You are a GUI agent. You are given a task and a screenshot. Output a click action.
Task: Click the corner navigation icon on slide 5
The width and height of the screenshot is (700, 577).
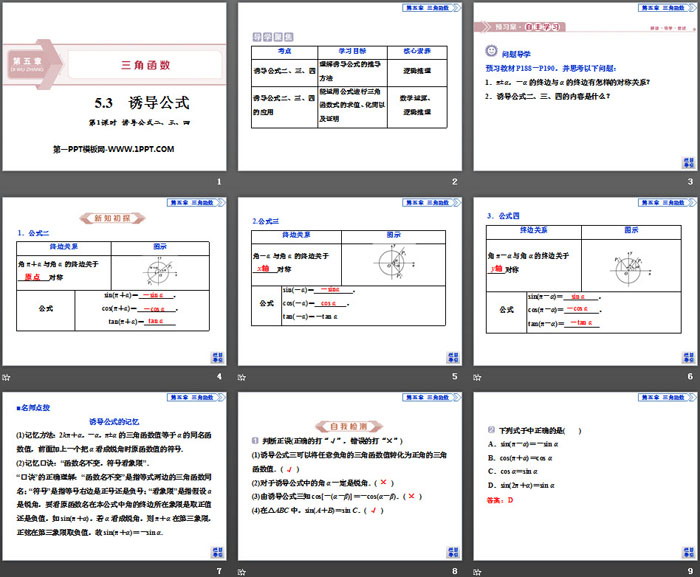(x=453, y=358)
